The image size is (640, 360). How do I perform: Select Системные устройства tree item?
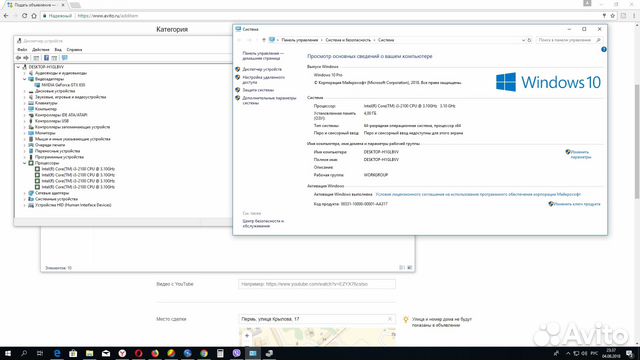click(x=56, y=199)
